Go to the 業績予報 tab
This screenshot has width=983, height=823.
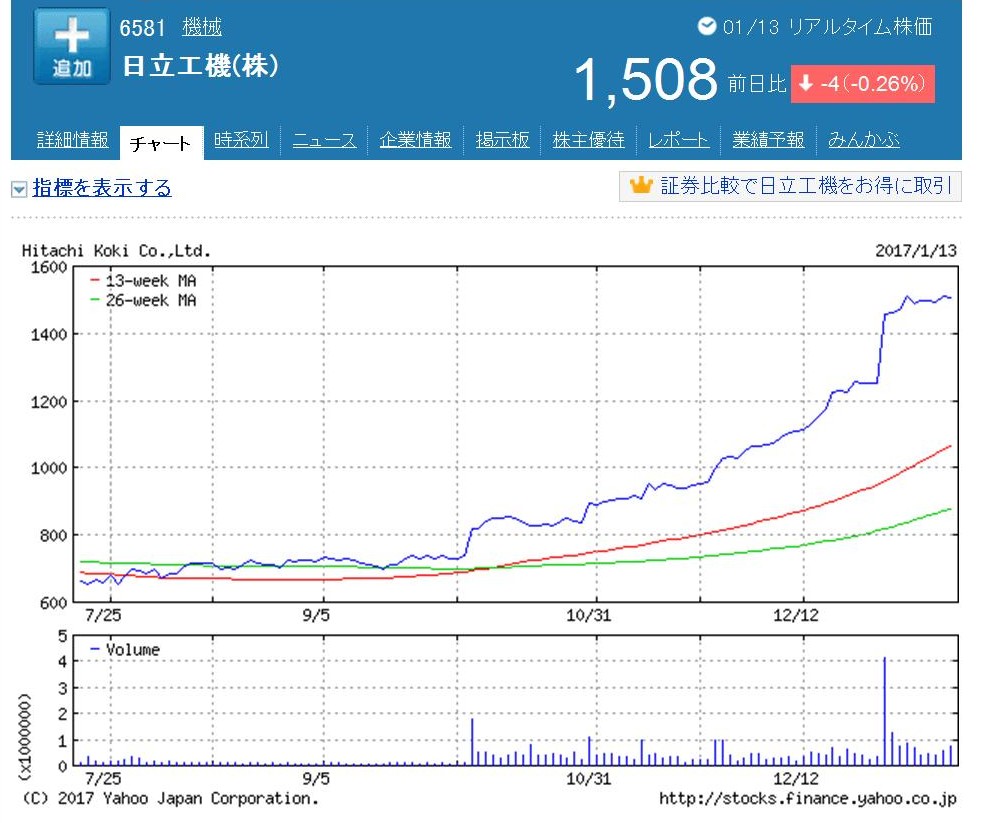pos(769,140)
